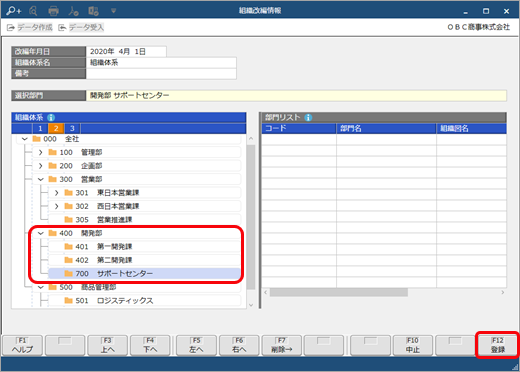Screen dimensions: 520x372
Task: Click the 部門名 column header
Action: (x=386, y=128)
